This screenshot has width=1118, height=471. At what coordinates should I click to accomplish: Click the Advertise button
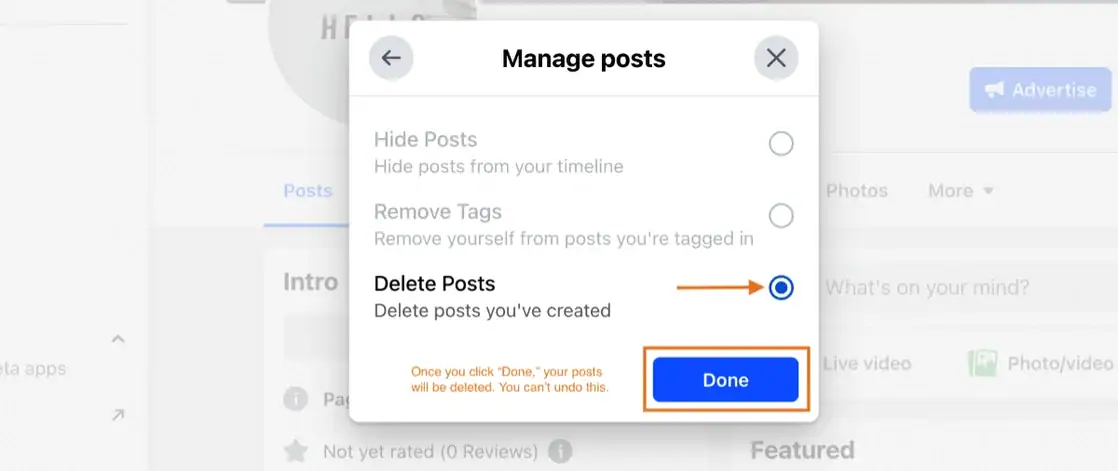coord(1040,90)
